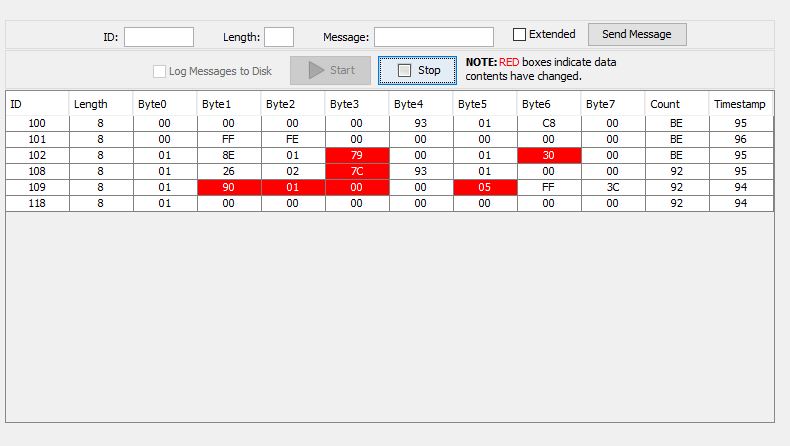Click the Byte4 column header

(x=421, y=104)
